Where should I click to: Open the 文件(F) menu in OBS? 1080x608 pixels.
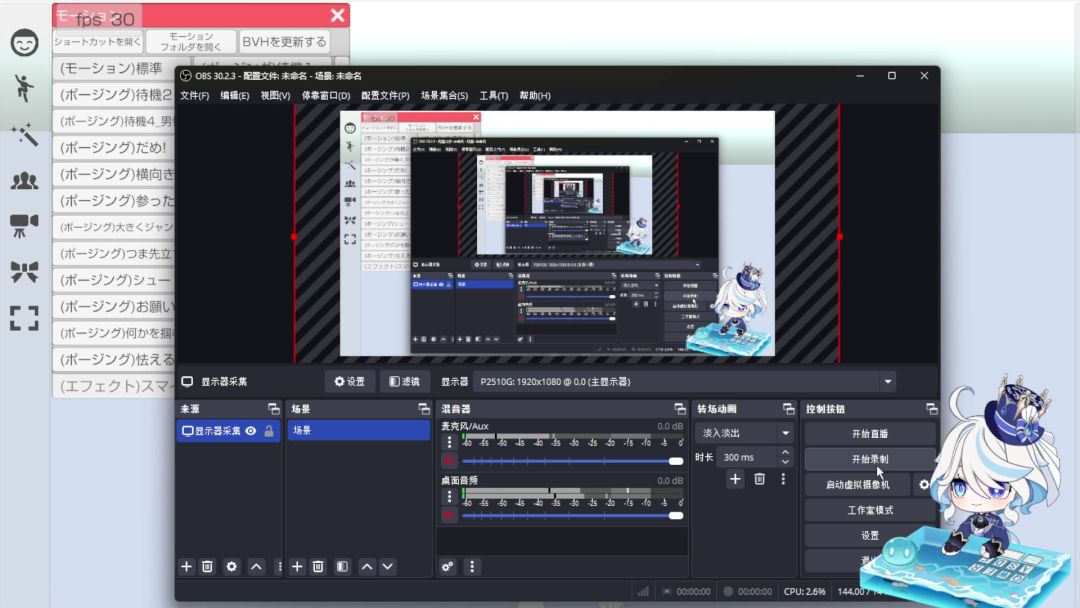pos(194,96)
